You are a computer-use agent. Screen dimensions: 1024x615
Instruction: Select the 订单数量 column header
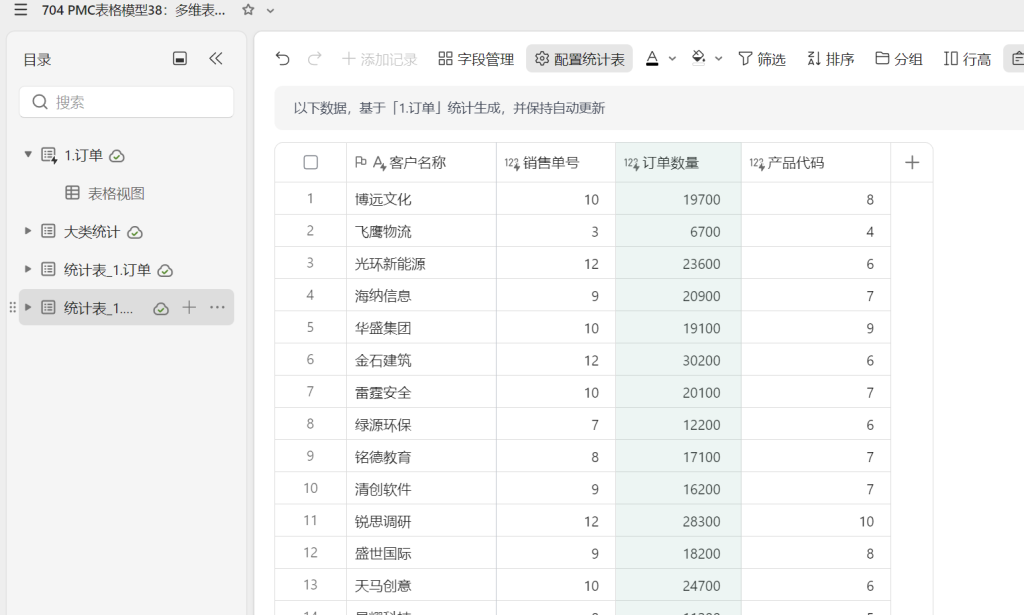678,163
